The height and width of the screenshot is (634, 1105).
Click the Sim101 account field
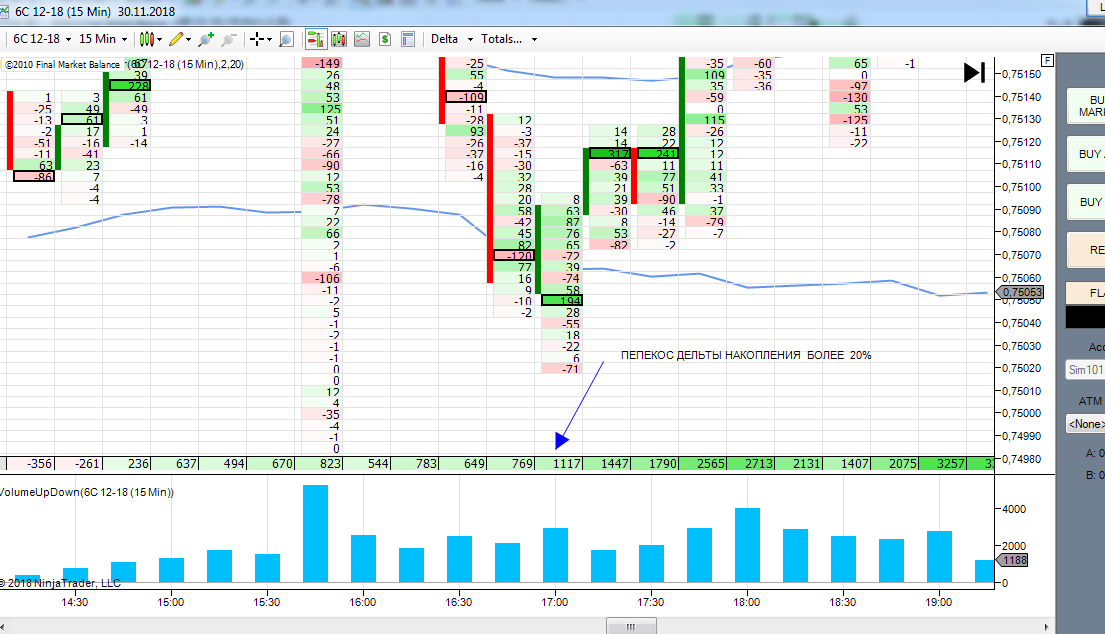click(x=1085, y=370)
